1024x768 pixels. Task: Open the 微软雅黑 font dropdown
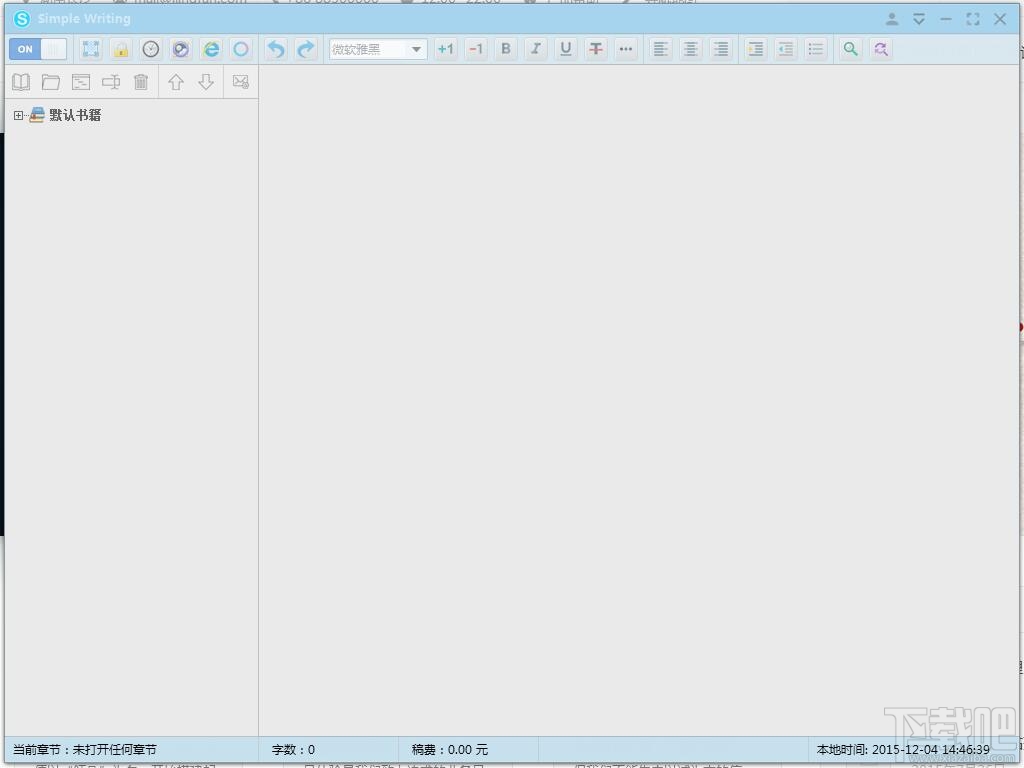(x=378, y=49)
